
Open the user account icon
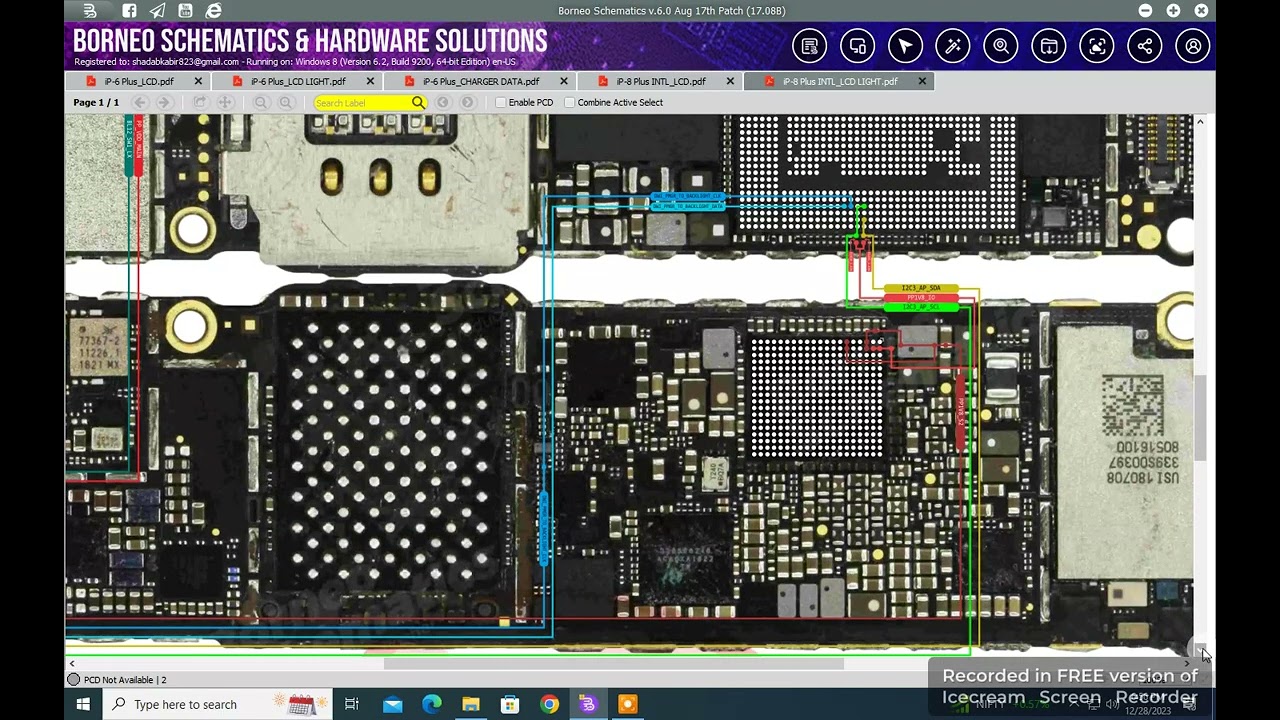[1193, 46]
